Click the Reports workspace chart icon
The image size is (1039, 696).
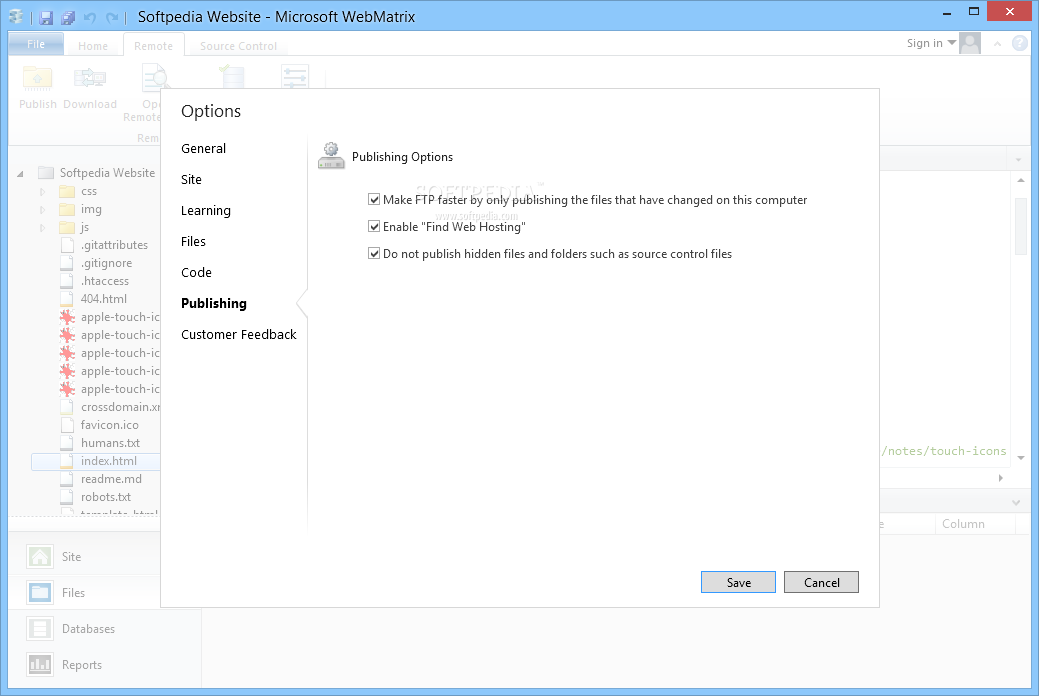40,664
